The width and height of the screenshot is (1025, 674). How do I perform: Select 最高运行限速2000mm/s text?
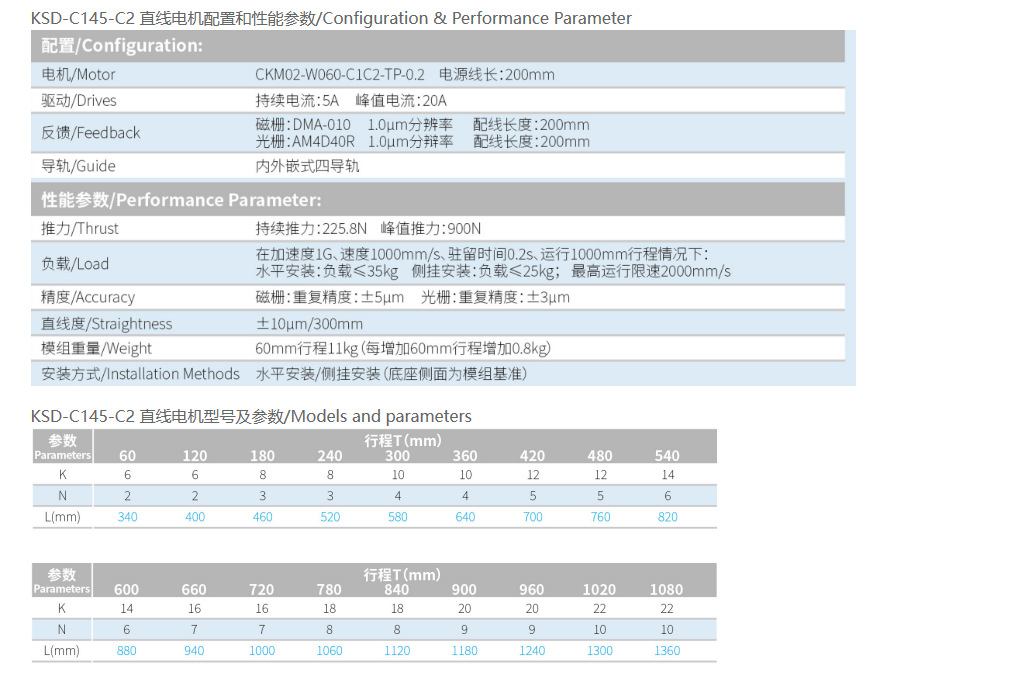pyautogui.click(x=651, y=271)
